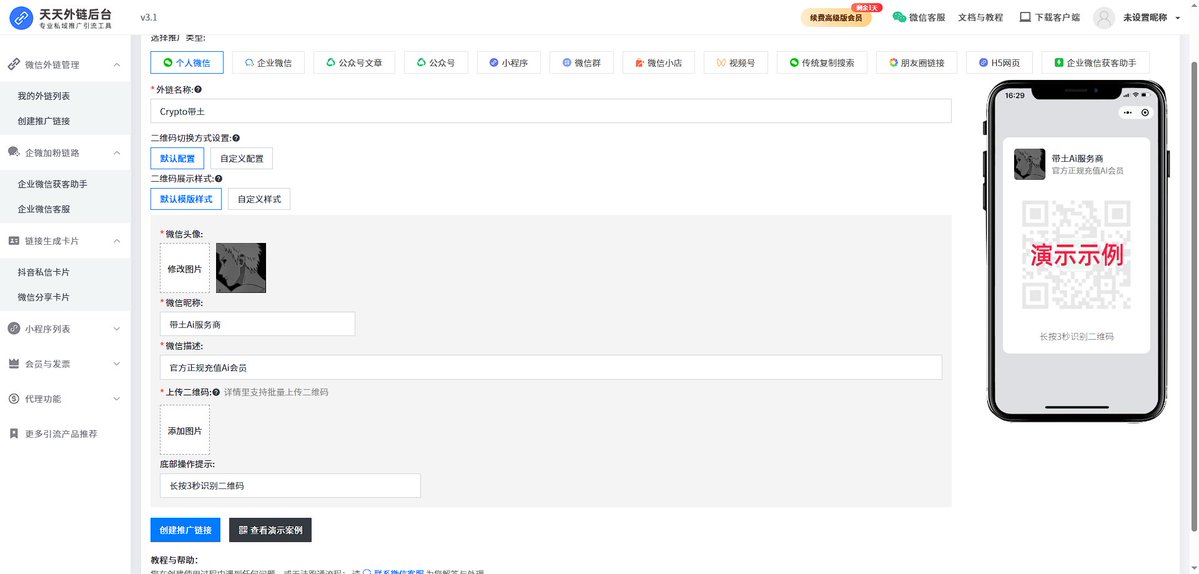Click the uploaded WeChat avatar thumbnail
Screen dimensions: 1199x574
(x=241, y=268)
